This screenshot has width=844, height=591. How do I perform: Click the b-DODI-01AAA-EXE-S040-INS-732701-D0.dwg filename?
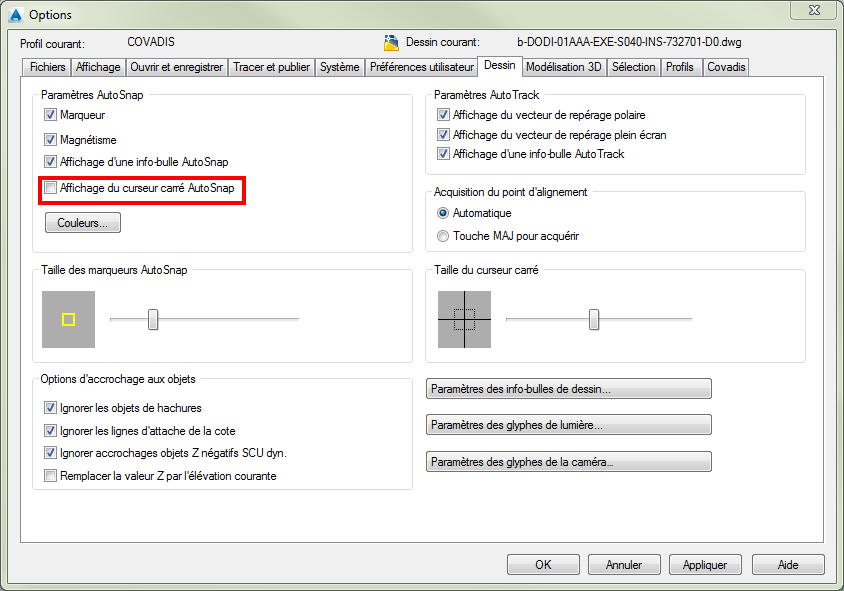(629, 42)
